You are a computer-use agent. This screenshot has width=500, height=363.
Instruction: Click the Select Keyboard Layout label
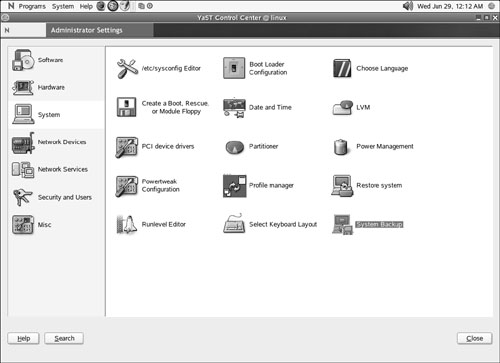click(x=283, y=224)
